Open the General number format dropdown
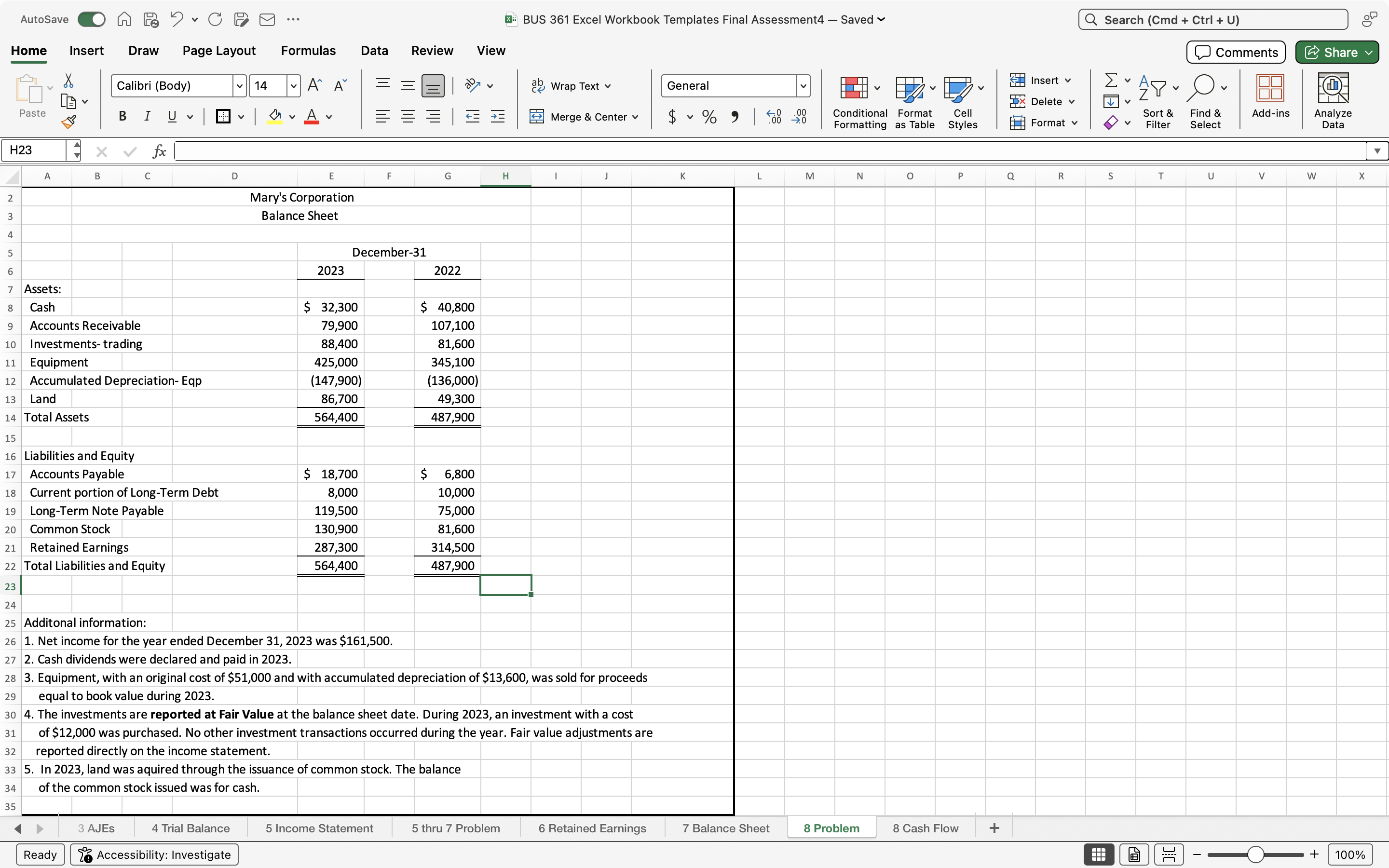The height and width of the screenshot is (868, 1389). pos(803,85)
